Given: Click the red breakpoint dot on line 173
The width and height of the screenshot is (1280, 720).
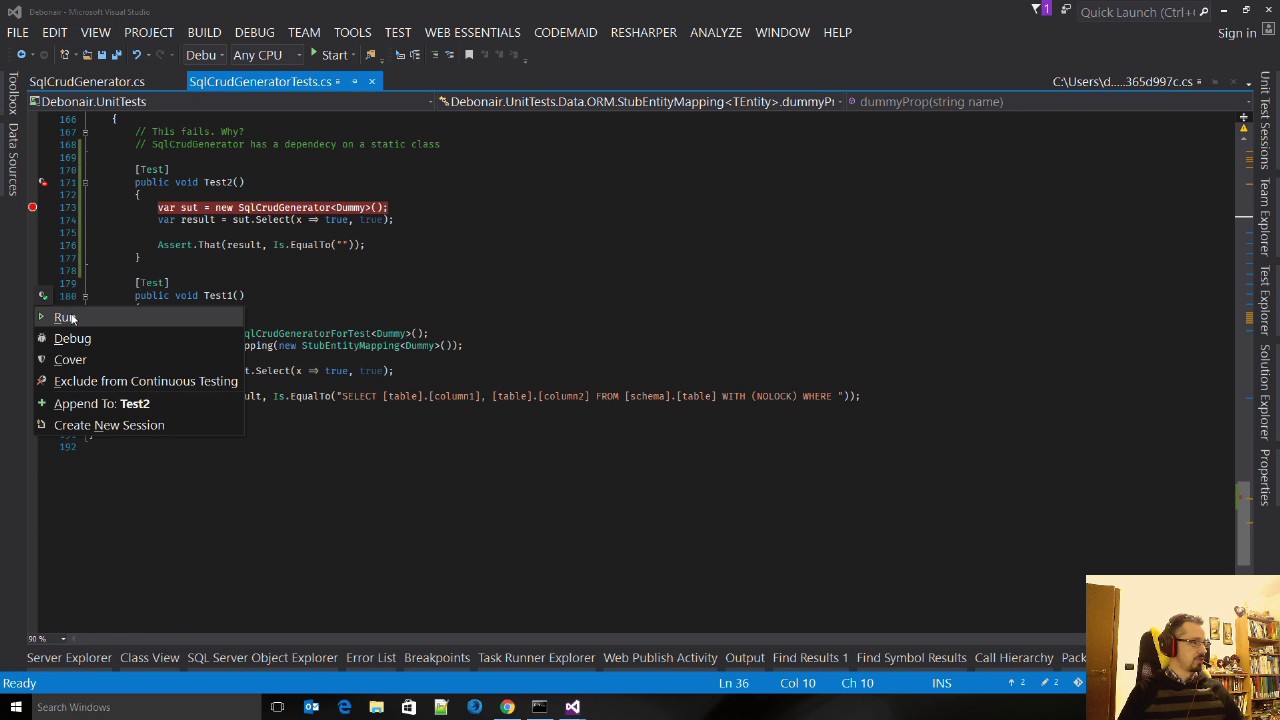Looking at the screenshot, I should click(32, 207).
